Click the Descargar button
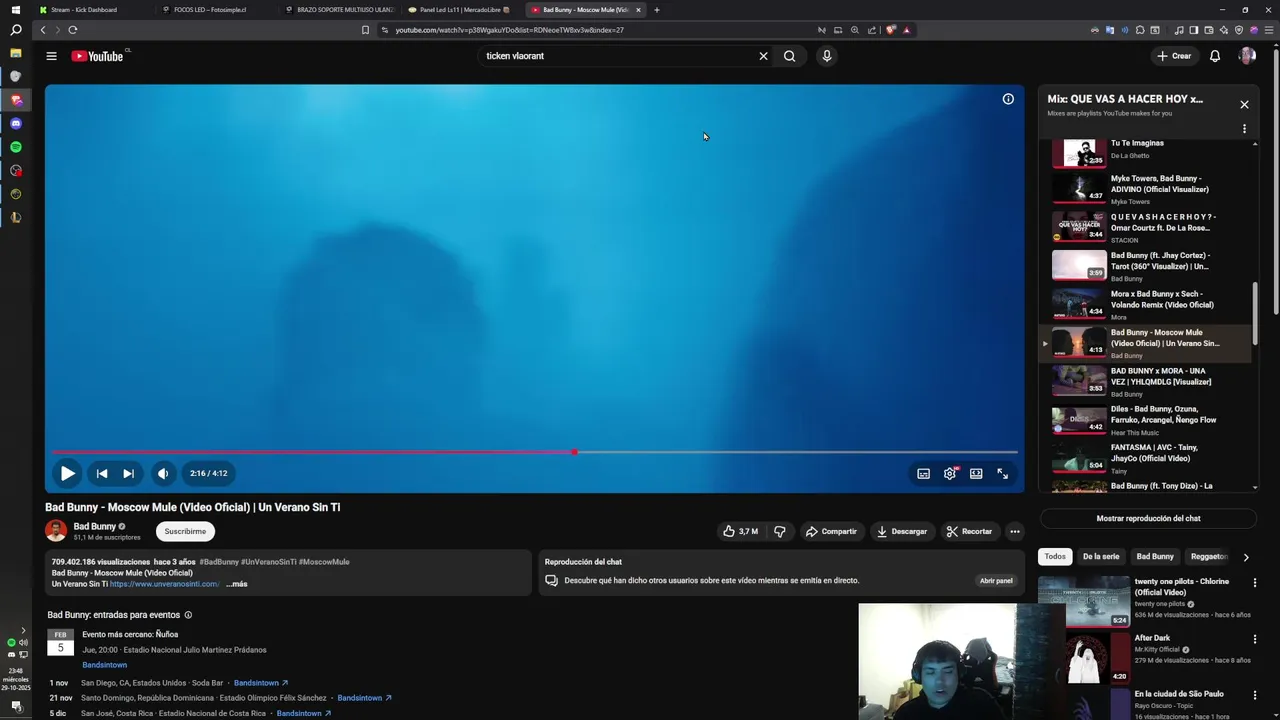 coord(902,531)
